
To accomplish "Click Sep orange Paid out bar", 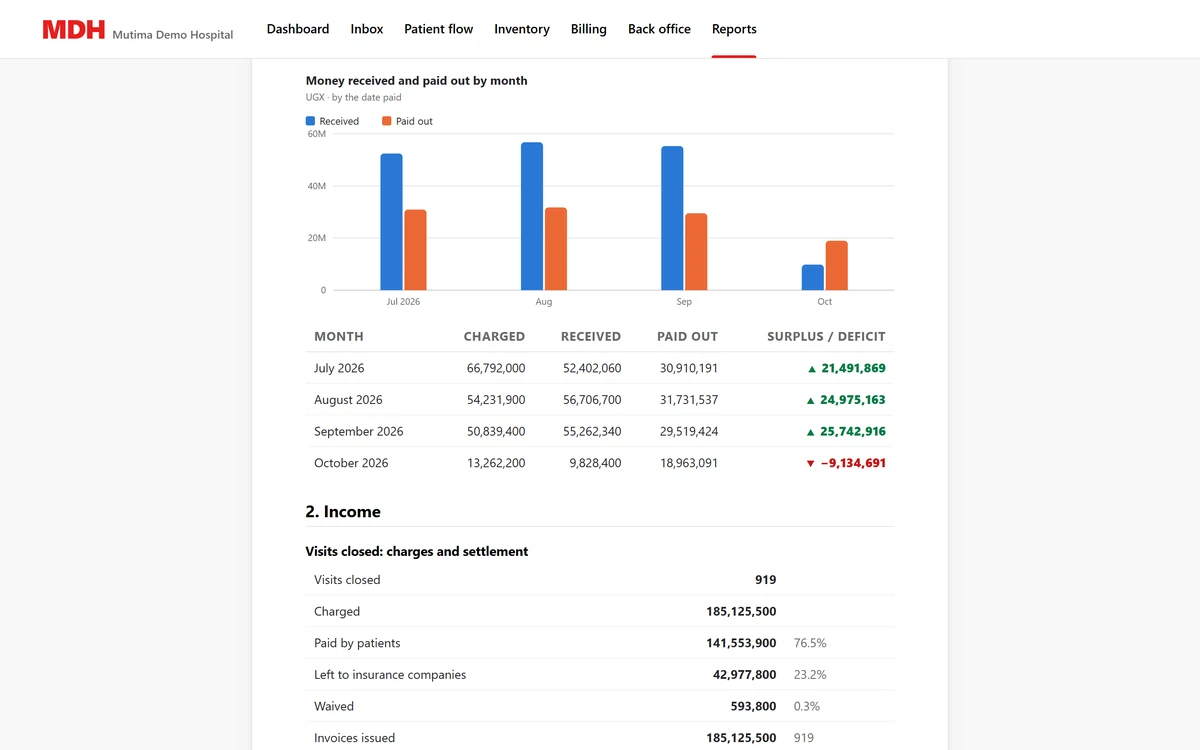I will point(696,252).
